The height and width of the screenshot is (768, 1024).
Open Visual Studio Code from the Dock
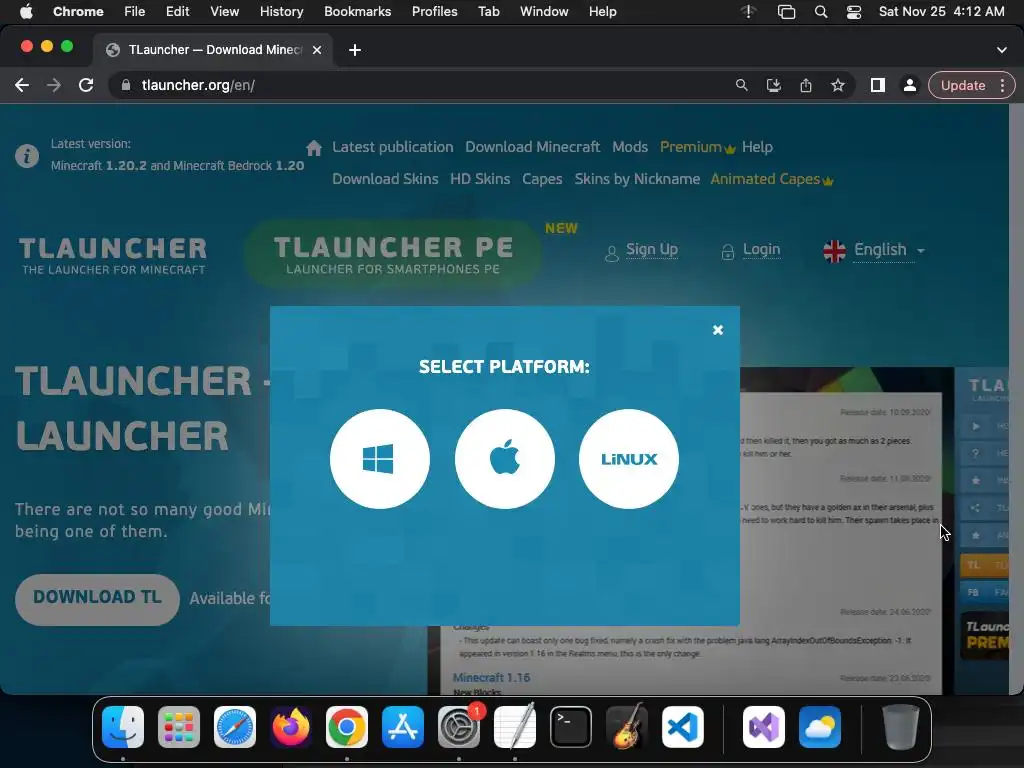point(683,728)
